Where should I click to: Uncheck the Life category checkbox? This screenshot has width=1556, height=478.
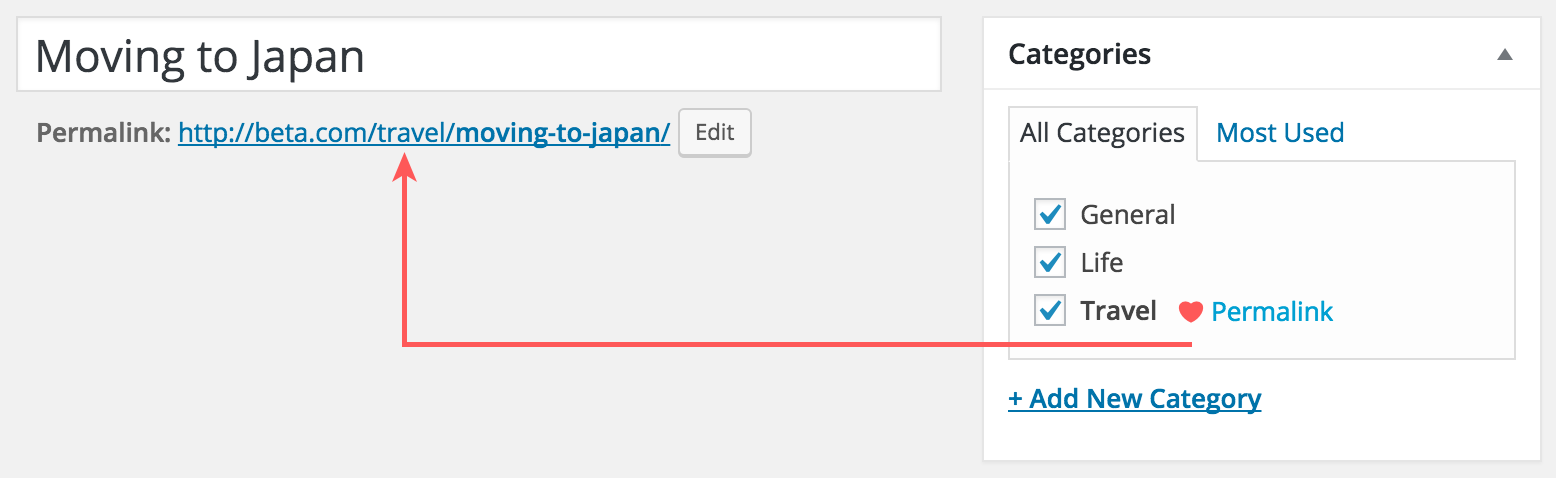pyautogui.click(x=1050, y=262)
